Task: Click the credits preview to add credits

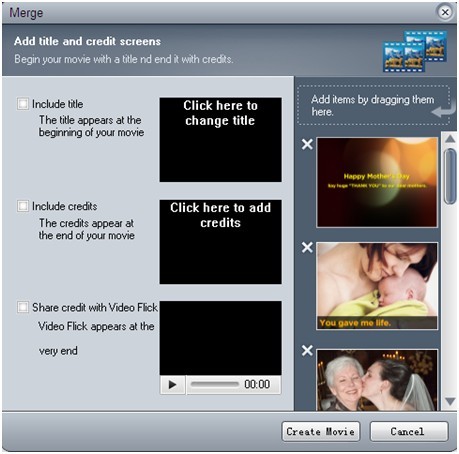Action: [220, 242]
